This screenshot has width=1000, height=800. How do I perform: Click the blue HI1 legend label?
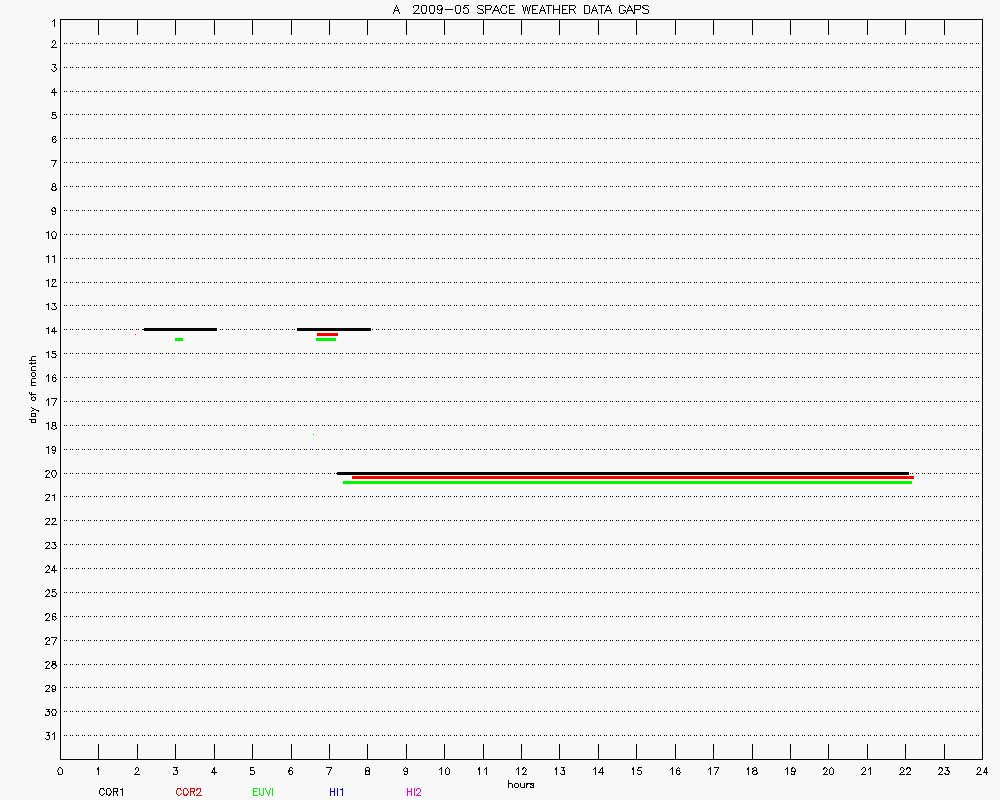coord(337,792)
